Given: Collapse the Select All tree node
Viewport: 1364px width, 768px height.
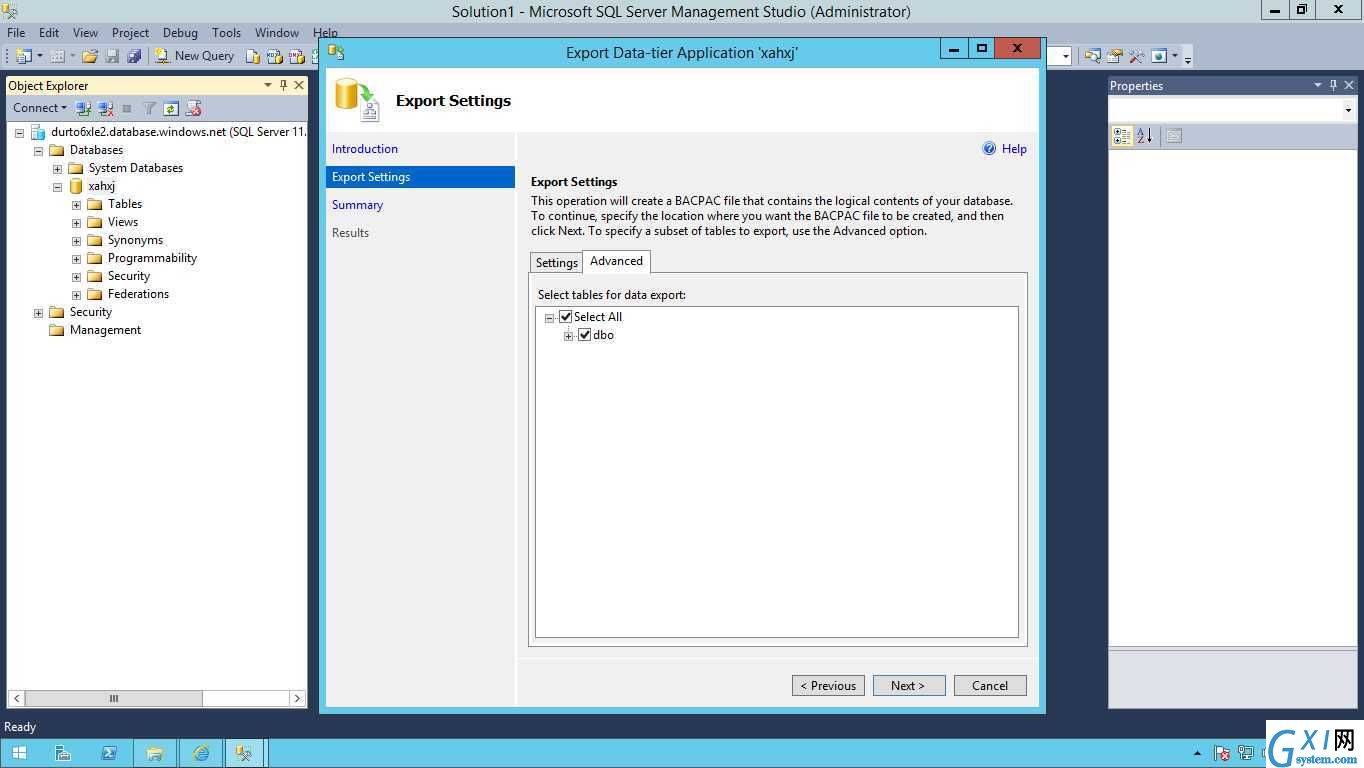Looking at the screenshot, I should (549, 318).
